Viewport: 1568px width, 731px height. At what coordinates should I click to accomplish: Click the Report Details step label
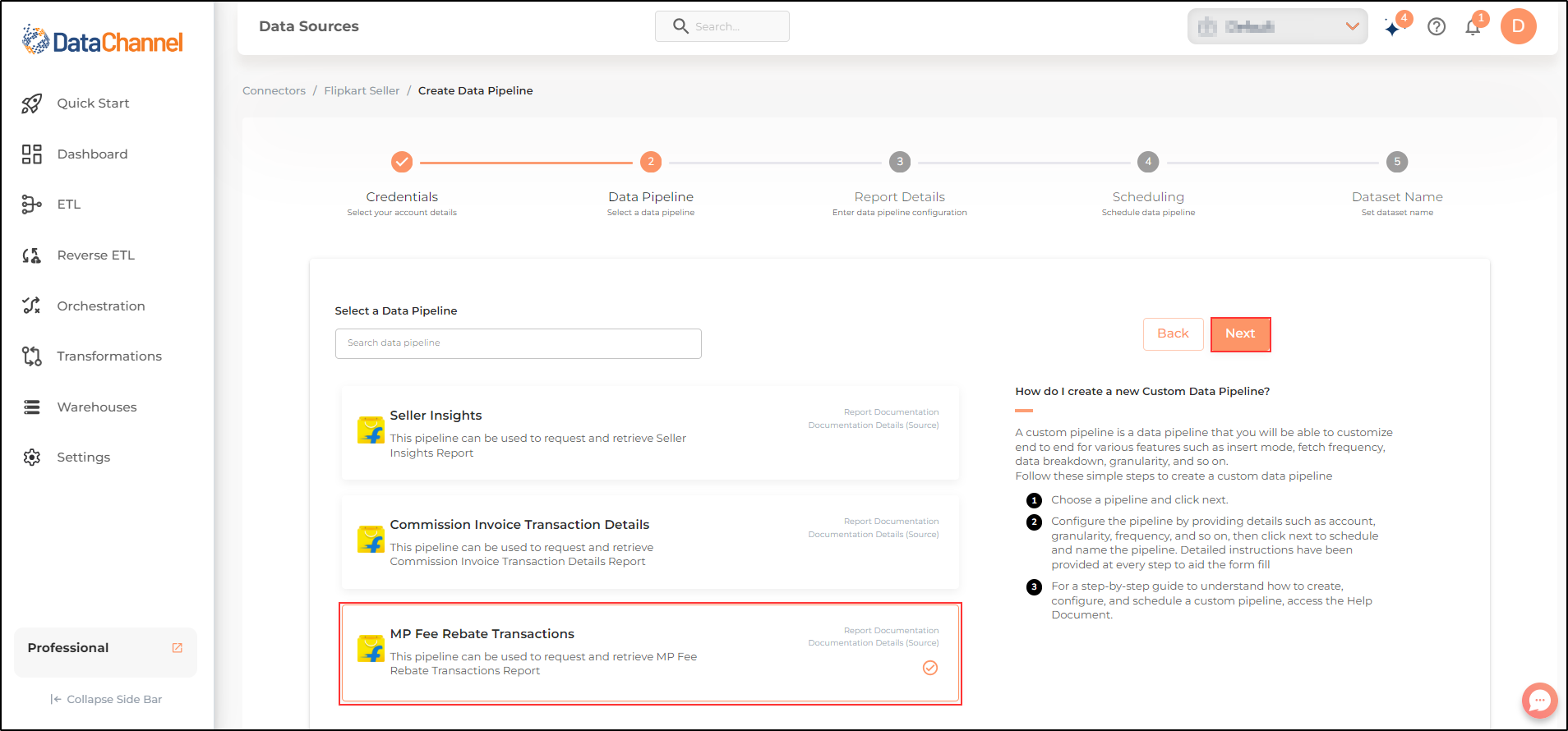[900, 197]
